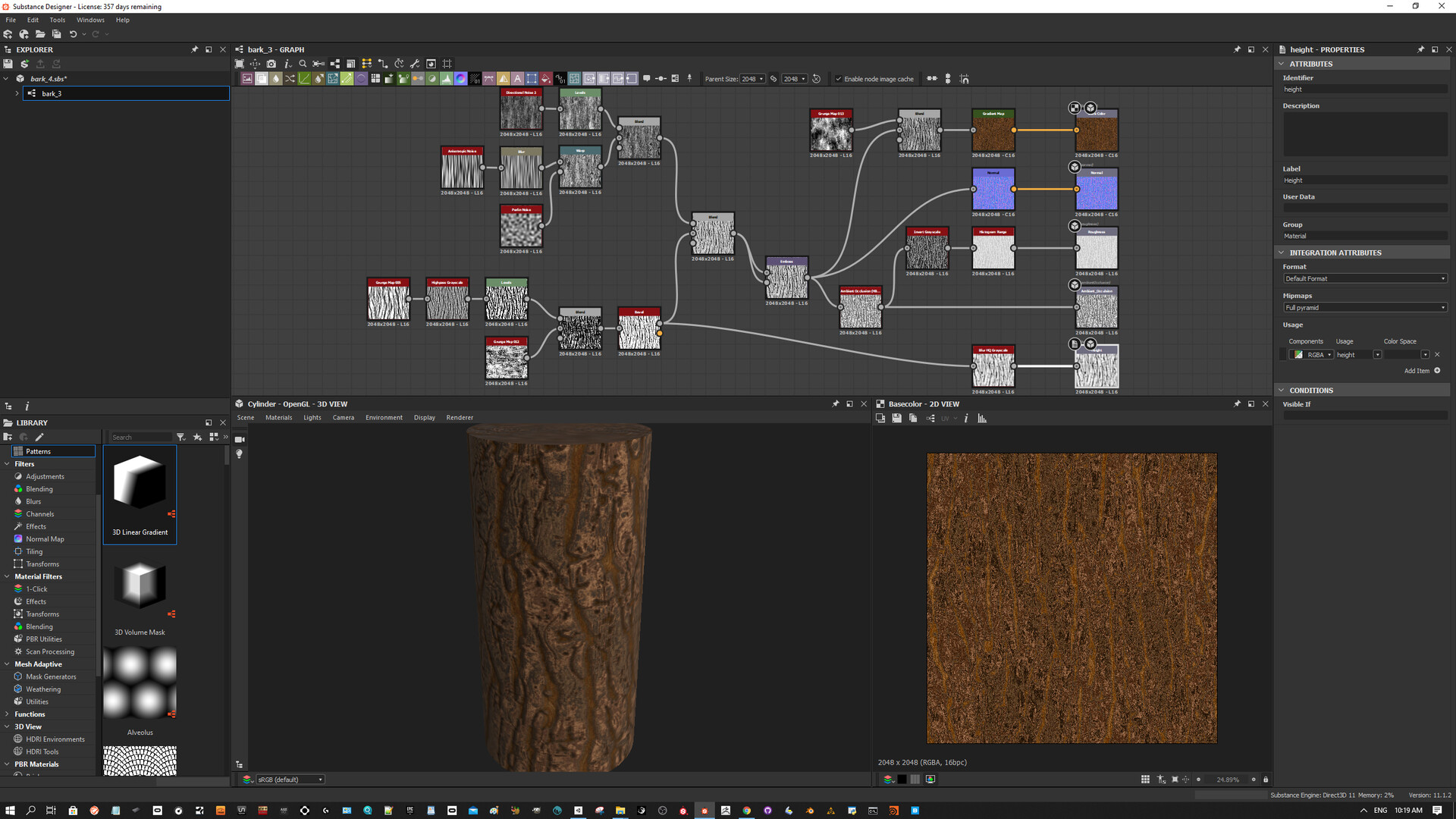Select the Blend atomic node icon
Viewport: 1456px width, 819px height.
coord(260,78)
